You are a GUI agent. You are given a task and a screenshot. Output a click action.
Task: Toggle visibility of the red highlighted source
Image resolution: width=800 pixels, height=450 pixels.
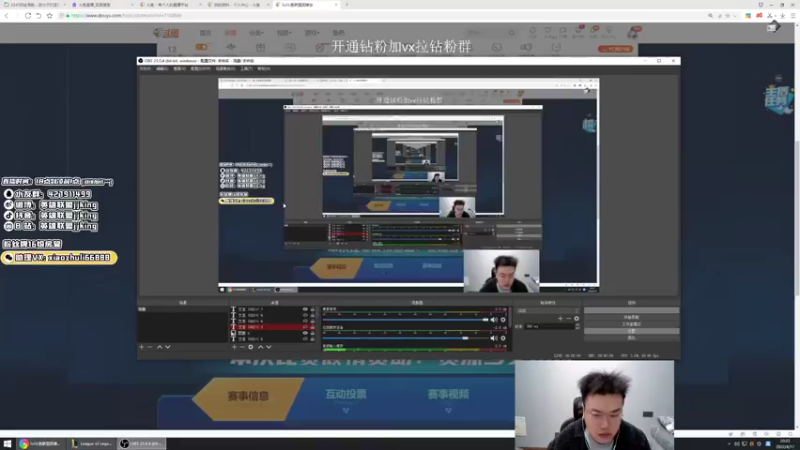pos(305,327)
